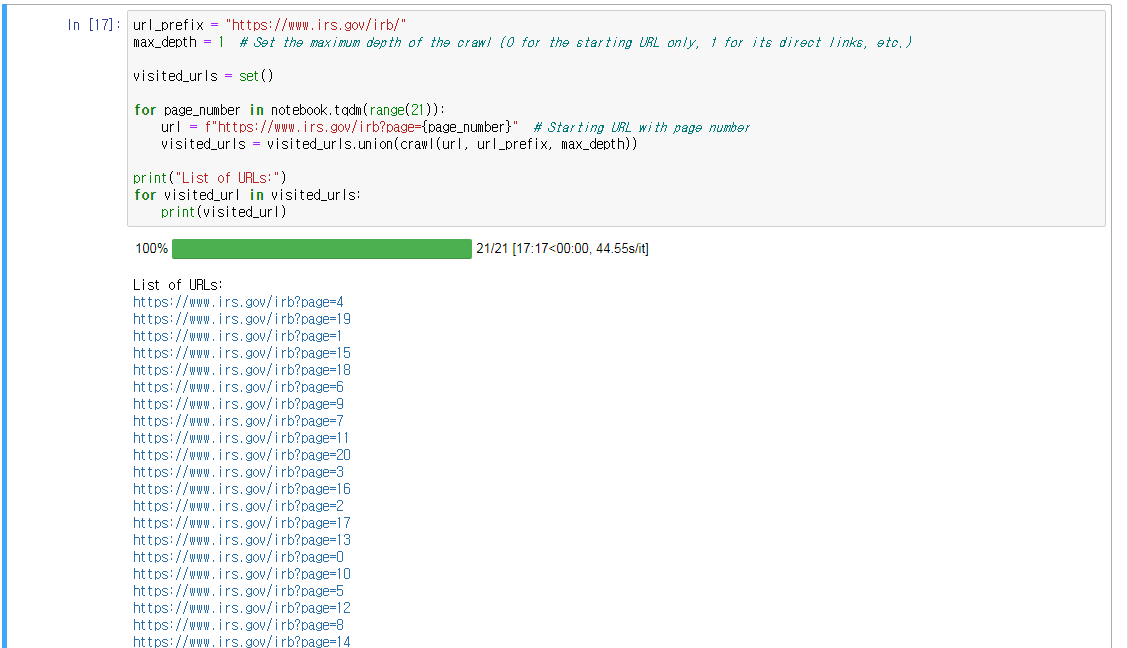Open link irb?page=16
This screenshot has width=1128, height=648.
(x=242, y=489)
